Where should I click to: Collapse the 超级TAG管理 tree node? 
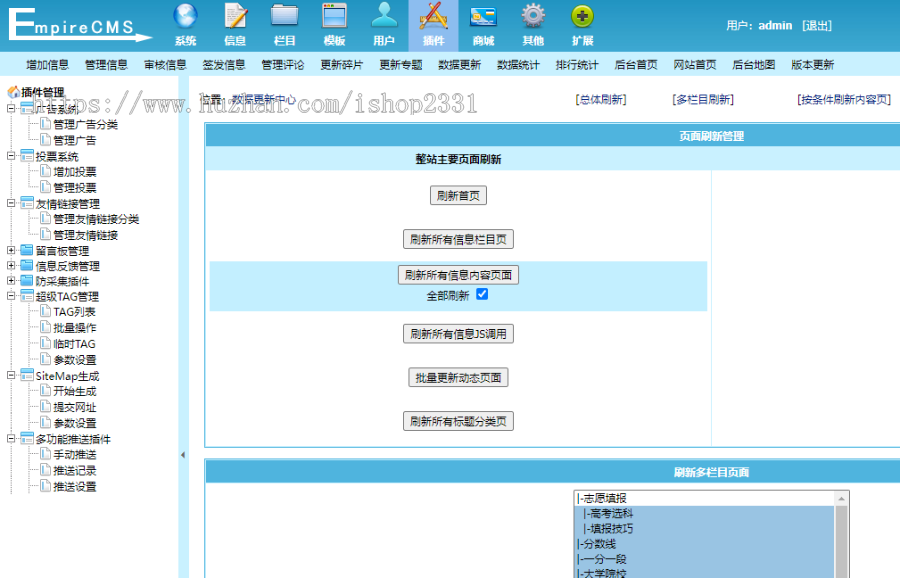[x=11, y=296]
